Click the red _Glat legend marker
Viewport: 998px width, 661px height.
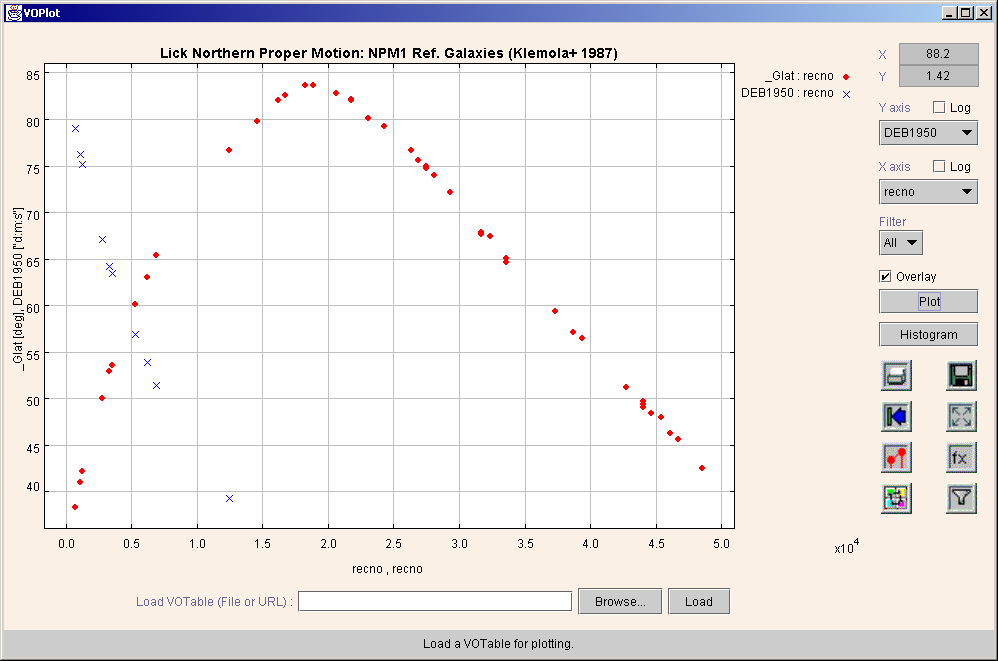[846, 76]
